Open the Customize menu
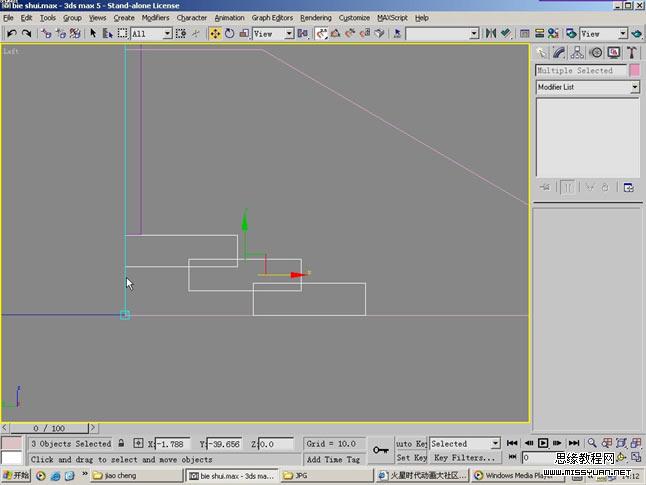This screenshot has width=646, height=485. tap(354, 18)
